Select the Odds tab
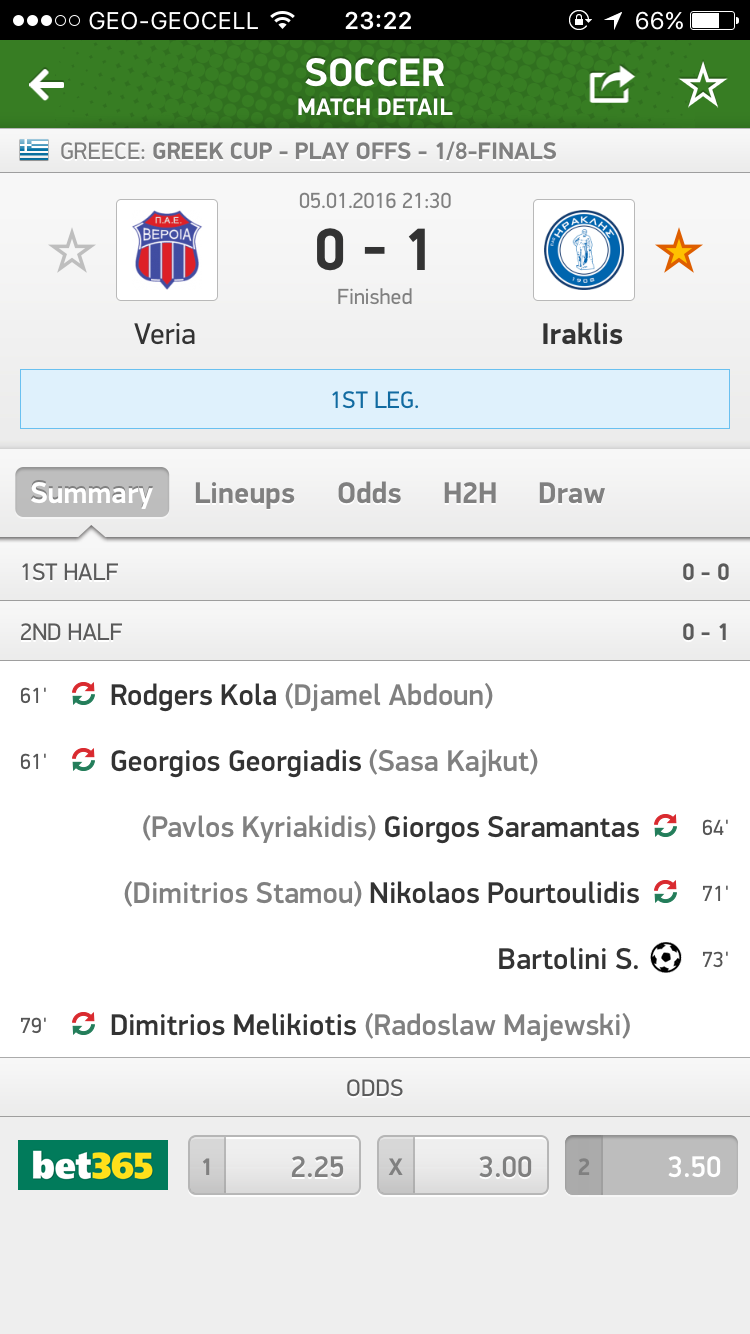This screenshot has height=1334, width=750. (369, 493)
